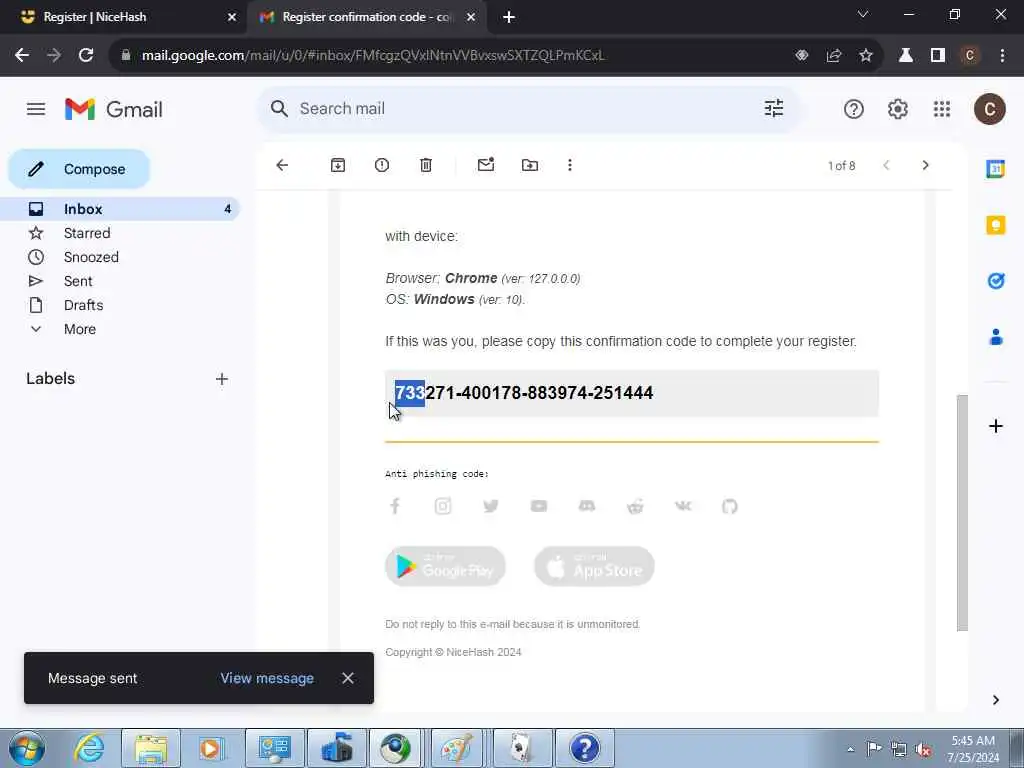Open a new browser tab

pos(509,18)
